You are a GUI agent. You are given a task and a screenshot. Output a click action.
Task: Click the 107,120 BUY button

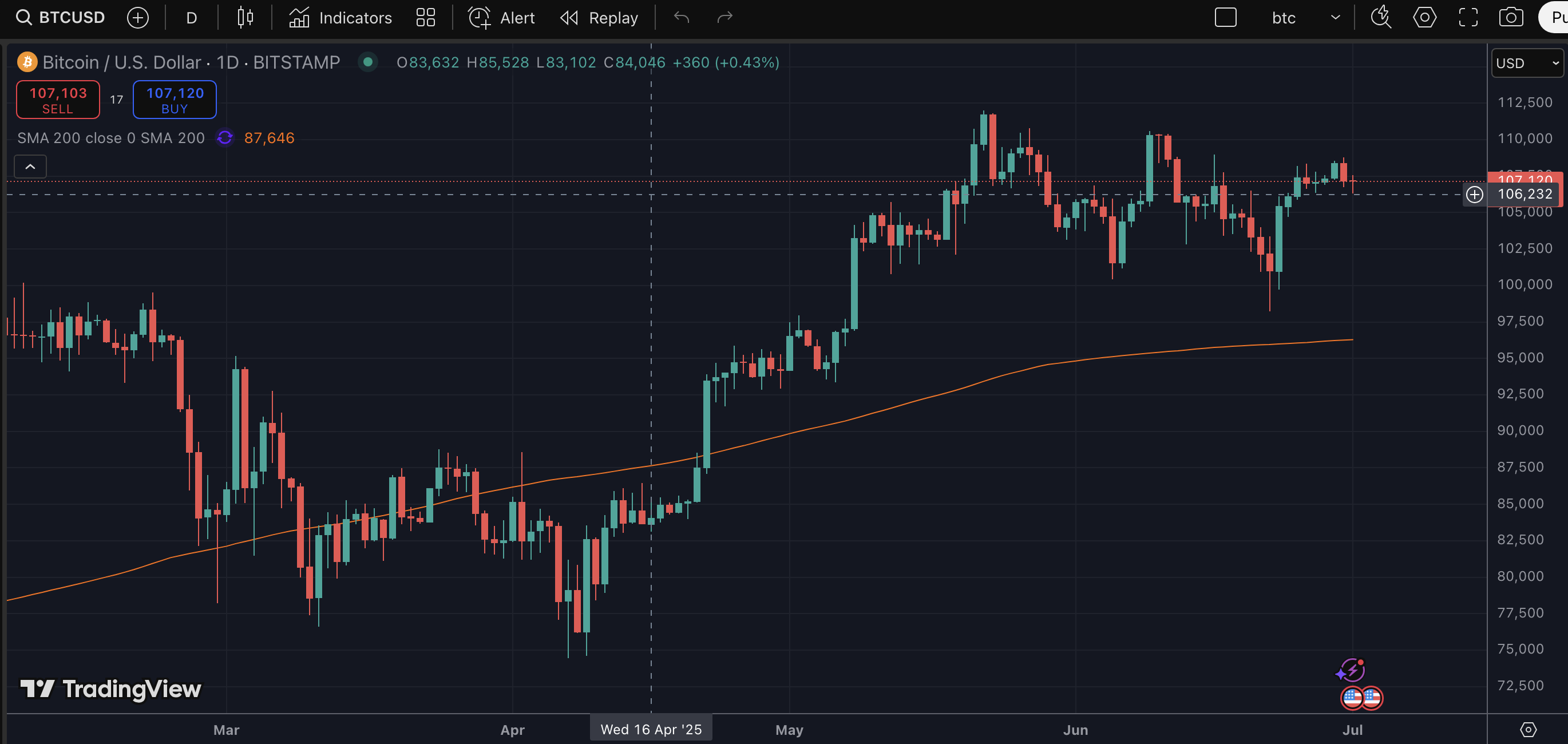(x=175, y=100)
